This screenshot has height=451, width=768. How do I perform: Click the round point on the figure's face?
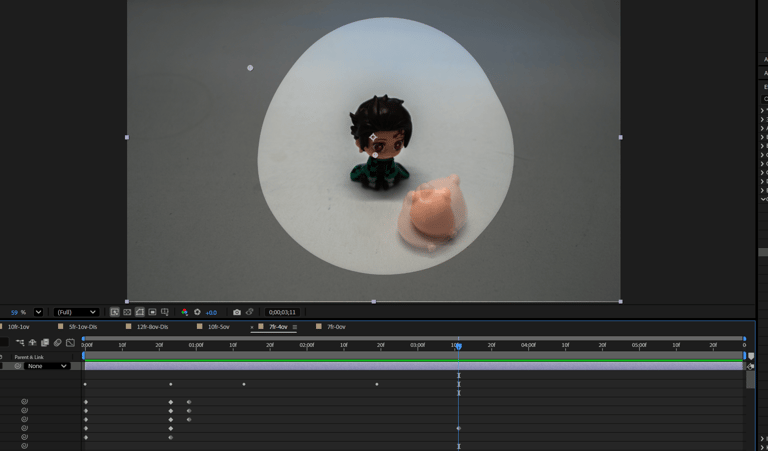(375, 155)
